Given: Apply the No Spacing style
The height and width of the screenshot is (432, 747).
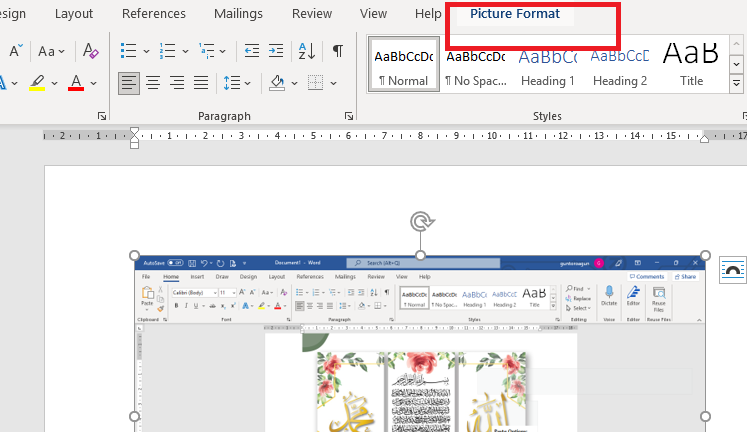Looking at the screenshot, I should [x=476, y=64].
